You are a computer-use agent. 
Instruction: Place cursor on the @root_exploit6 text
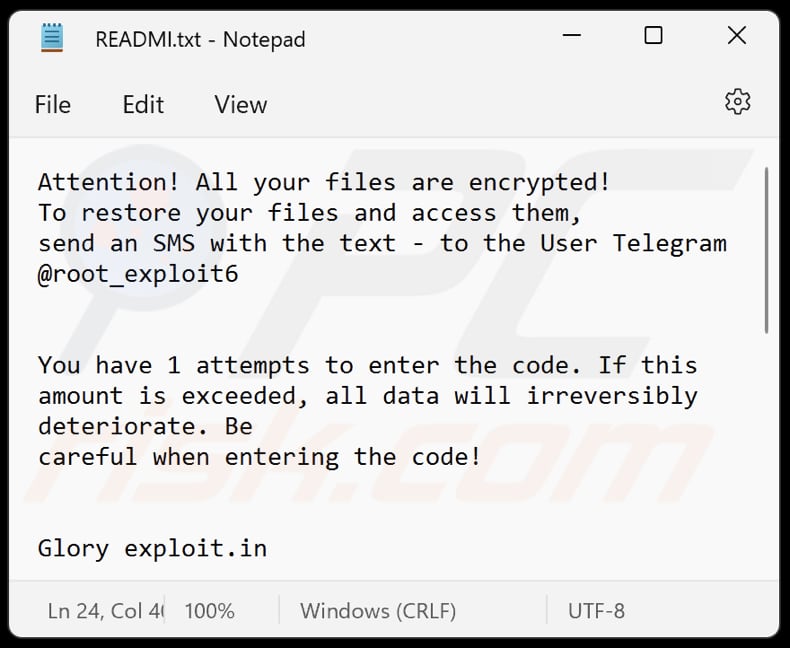click(x=138, y=273)
